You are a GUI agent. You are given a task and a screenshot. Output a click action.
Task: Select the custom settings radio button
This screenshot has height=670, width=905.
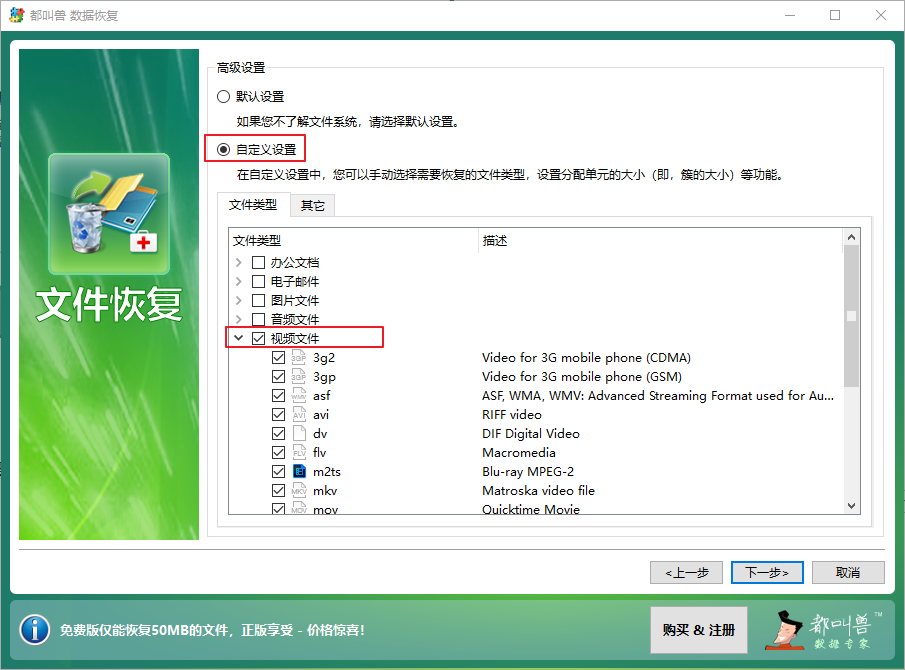click(223, 149)
